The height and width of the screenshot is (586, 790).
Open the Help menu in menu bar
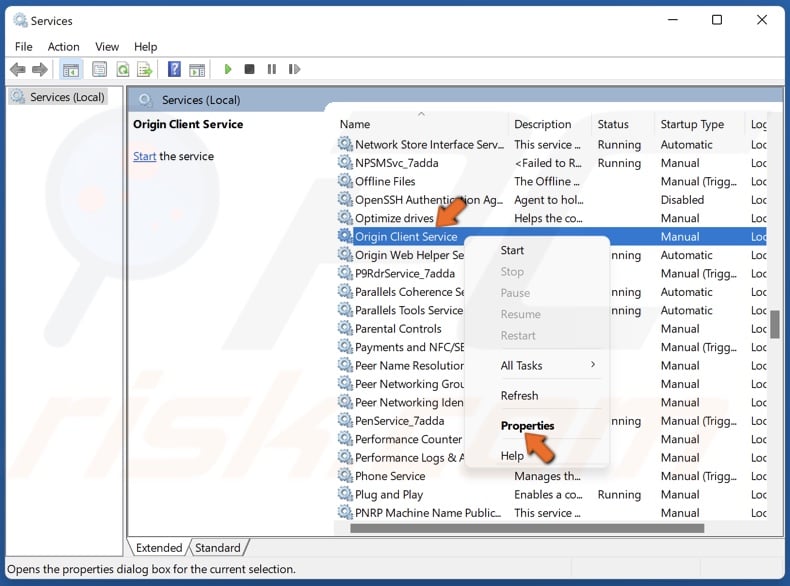tap(146, 47)
